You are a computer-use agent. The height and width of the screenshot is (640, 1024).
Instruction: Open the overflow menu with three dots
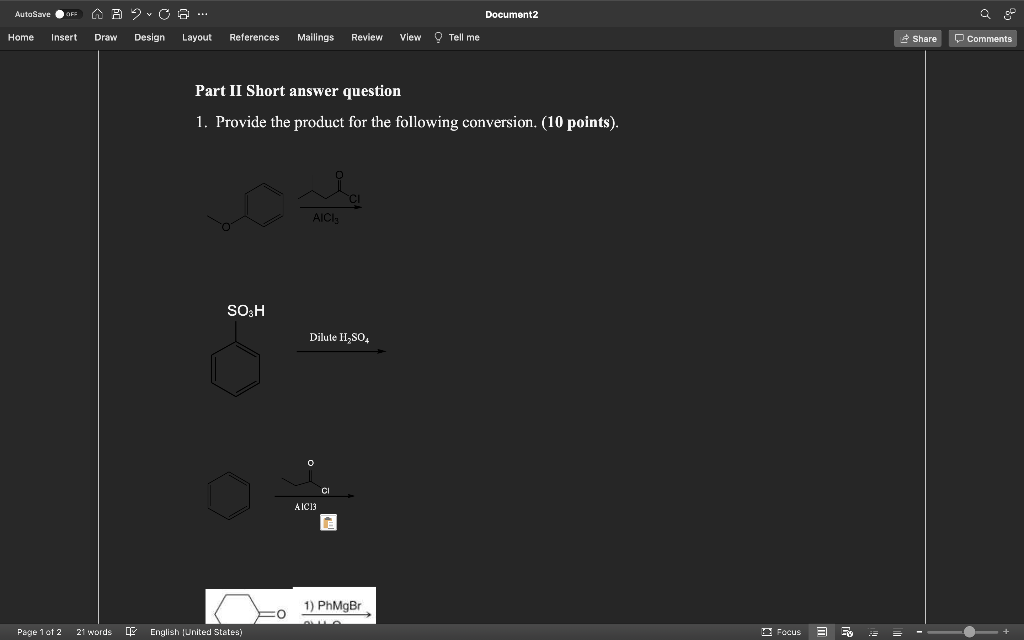click(x=202, y=14)
